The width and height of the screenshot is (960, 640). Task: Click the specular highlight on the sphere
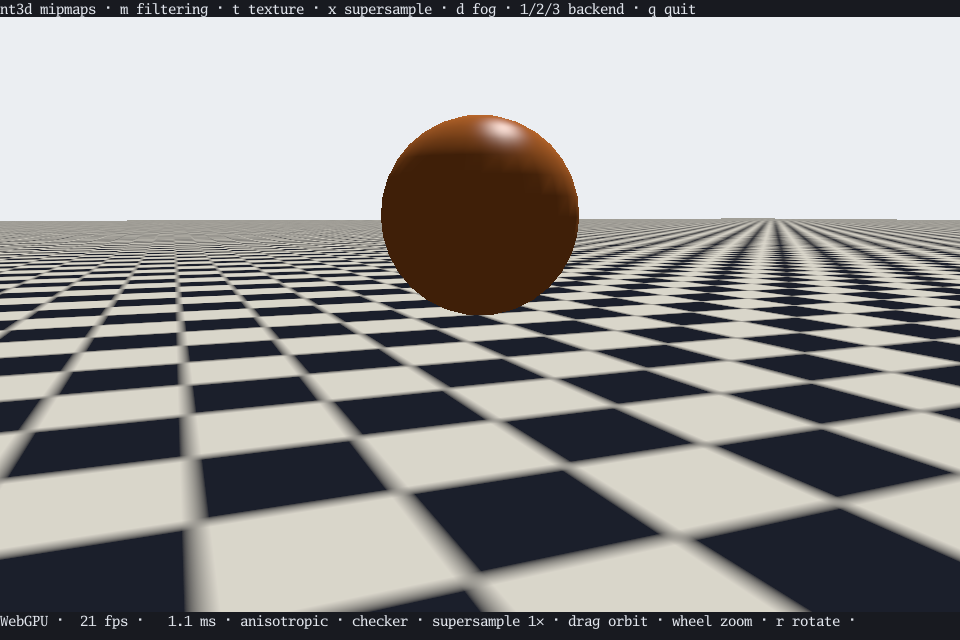[502, 130]
